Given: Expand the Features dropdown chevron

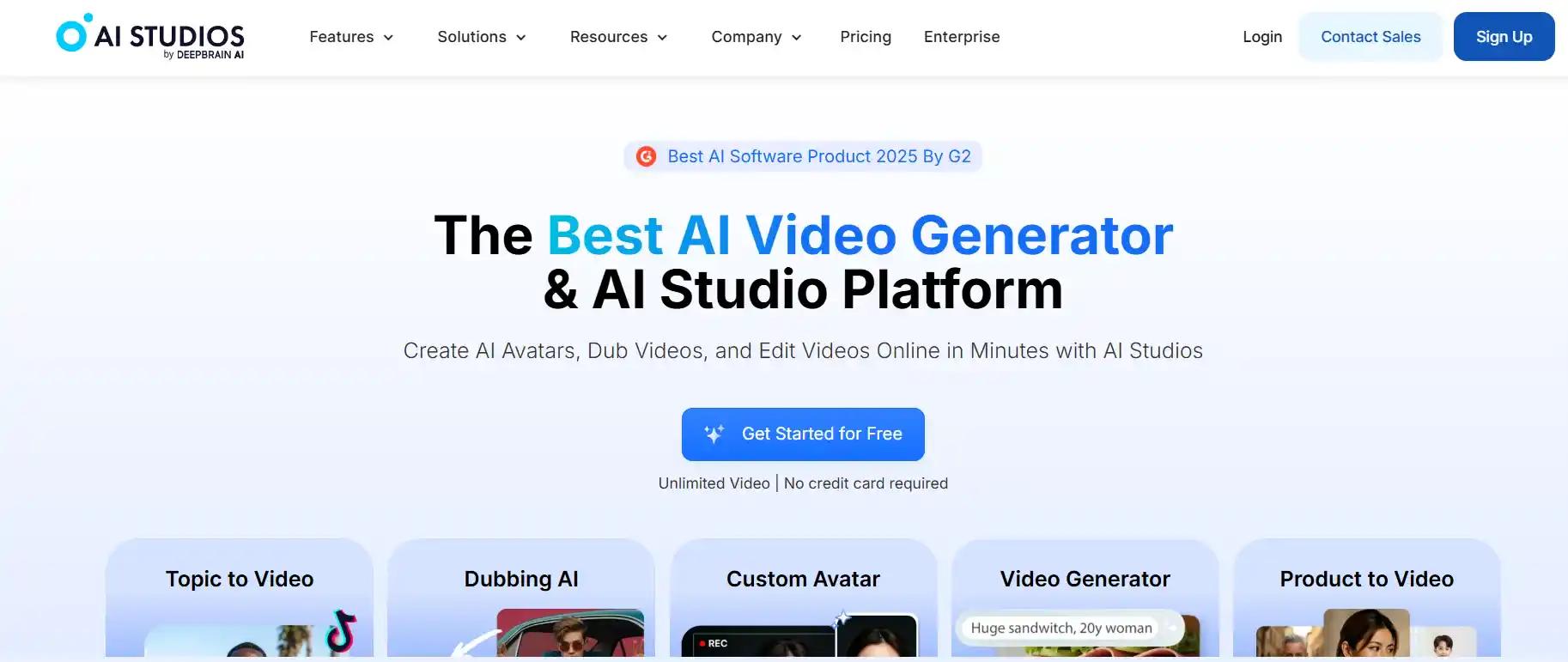Looking at the screenshot, I should [388, 38].
